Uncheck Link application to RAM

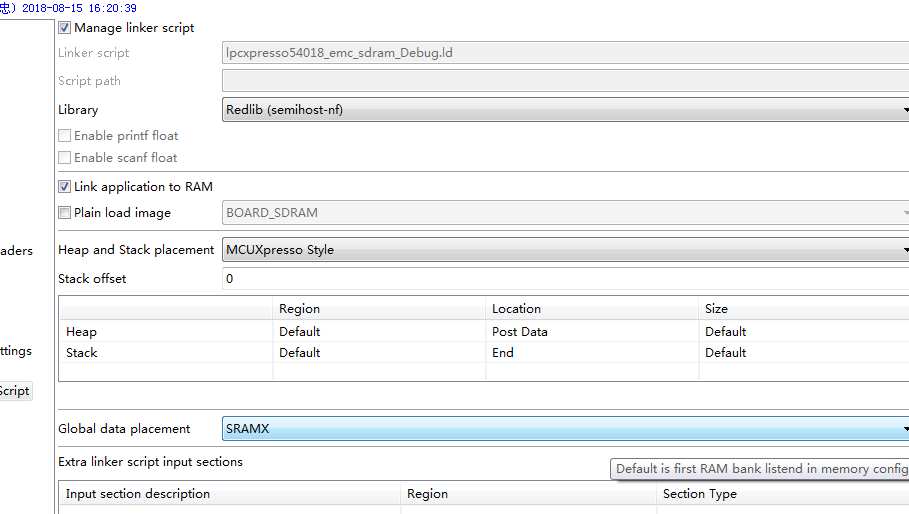(64, 187)
